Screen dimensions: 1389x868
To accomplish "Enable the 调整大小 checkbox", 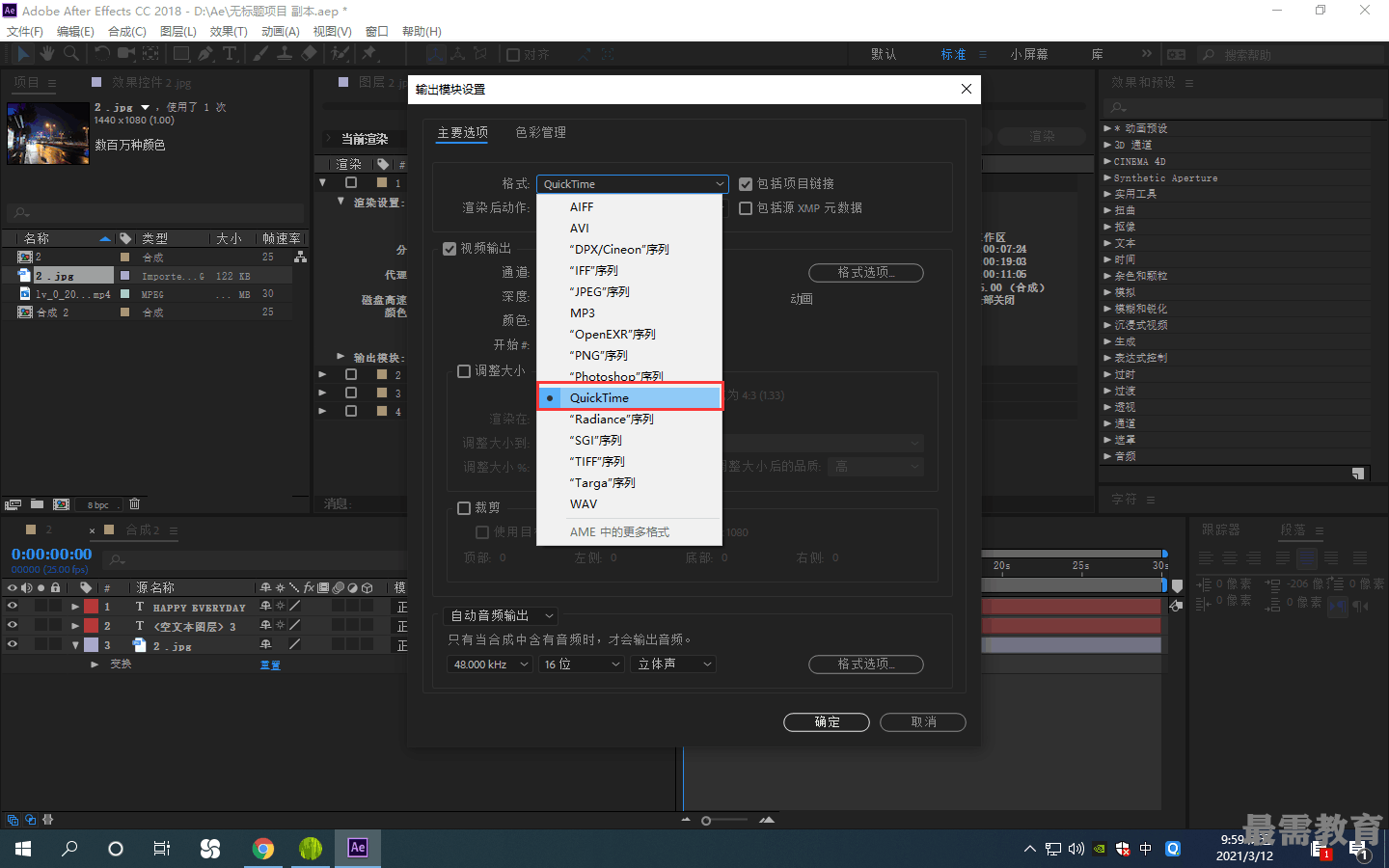I will coord(464,371).
